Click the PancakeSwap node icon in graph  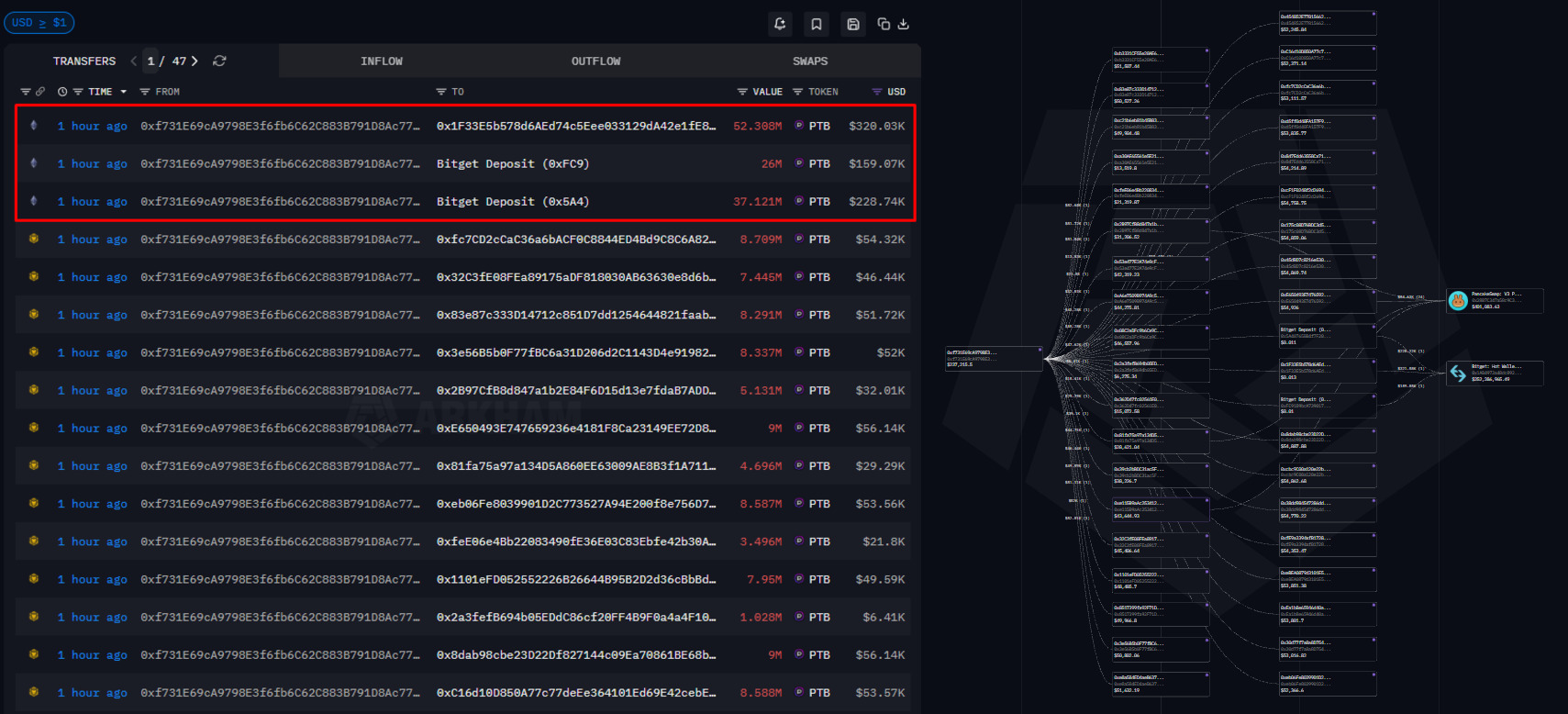(x=1457, y=300)
